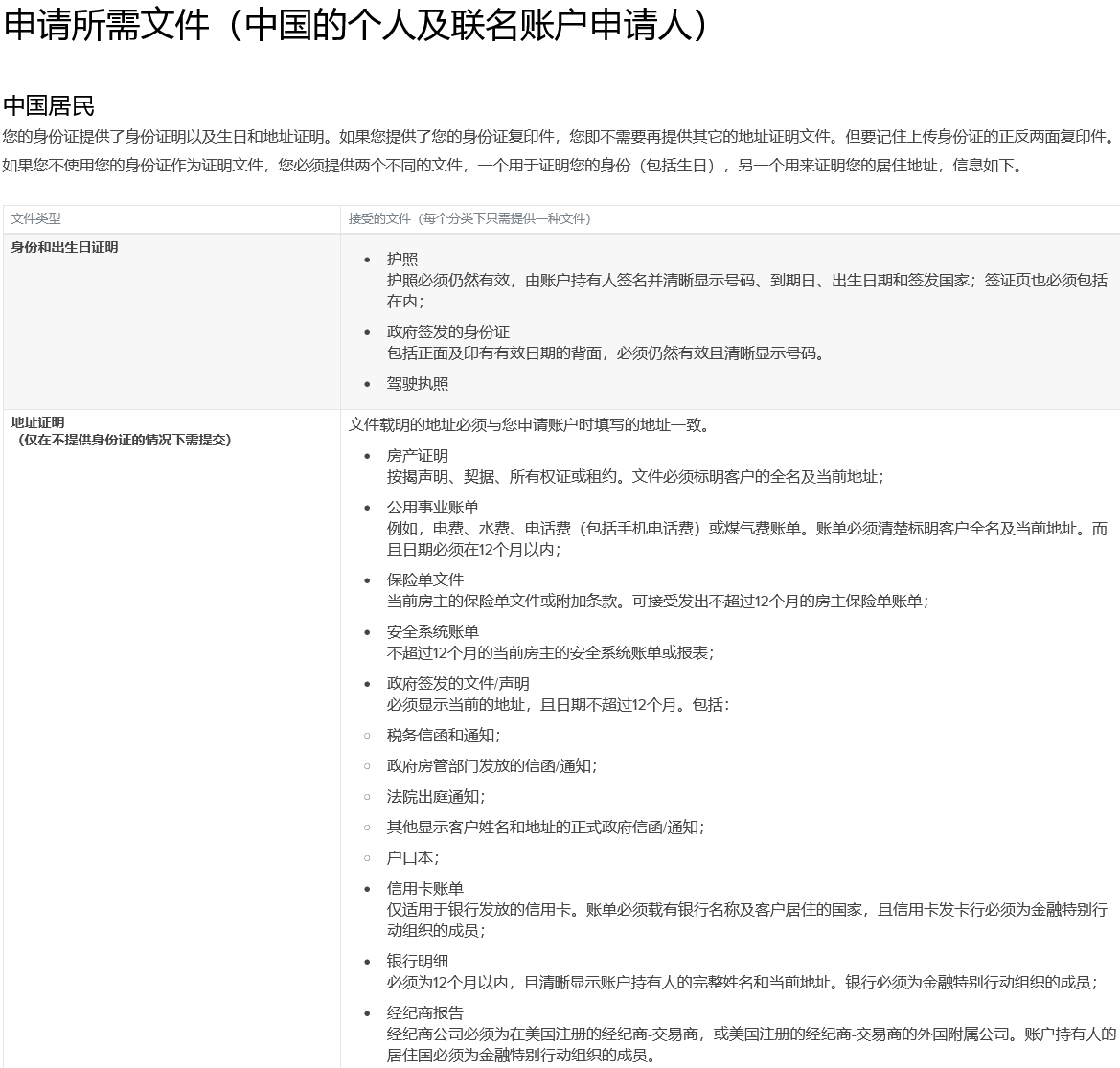Click the 按揭声明、契据 description line
This screenshot has width=1120, height=1068.
pyautogui.click(x=635, y=477)
